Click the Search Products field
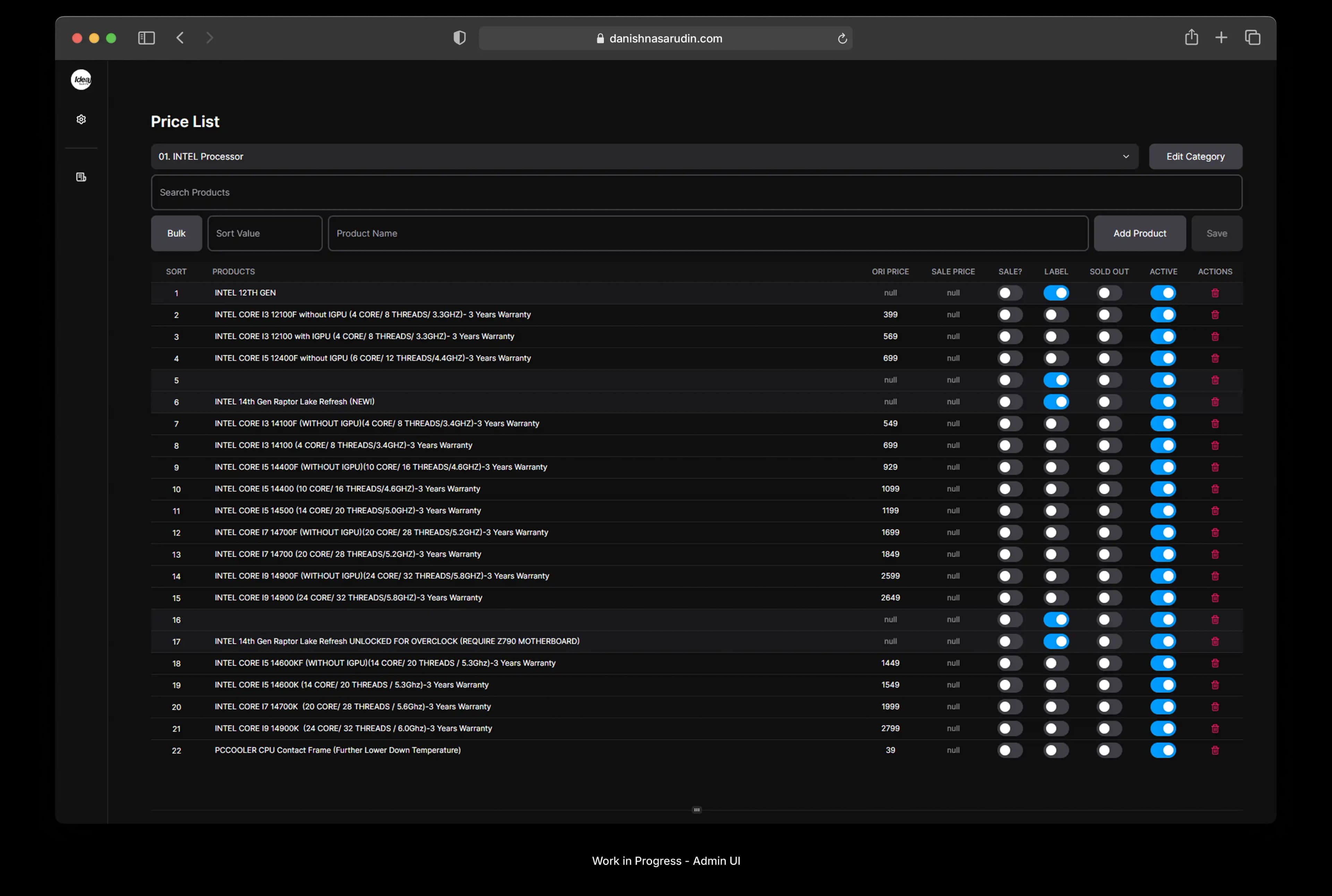This screenshot has width=1332, height=896. 697,193
